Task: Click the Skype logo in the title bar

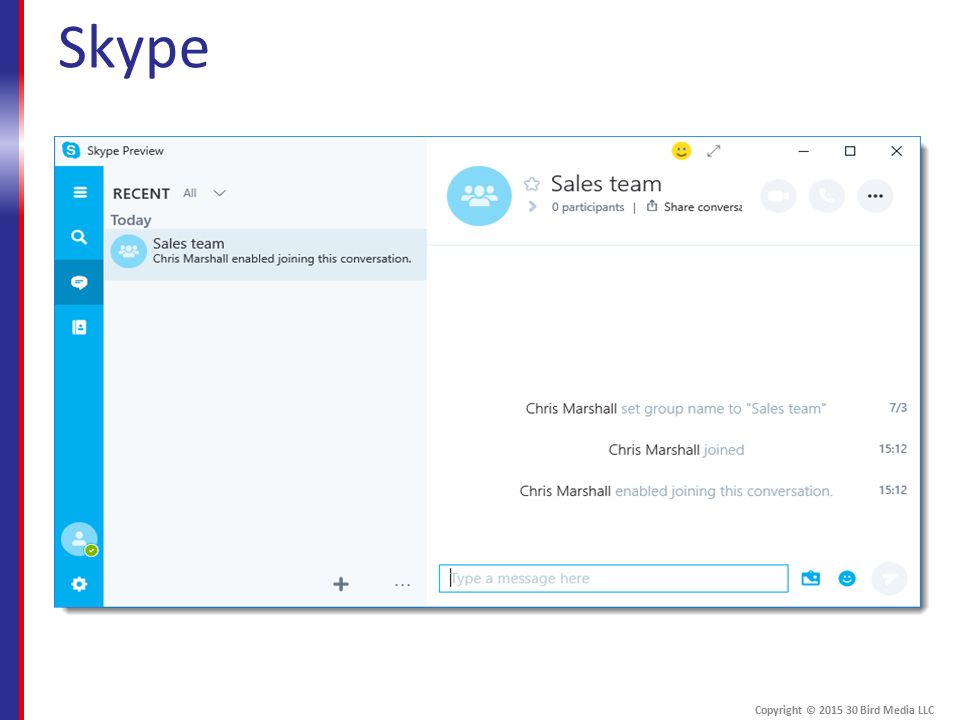Action: [x=71, y=150]
